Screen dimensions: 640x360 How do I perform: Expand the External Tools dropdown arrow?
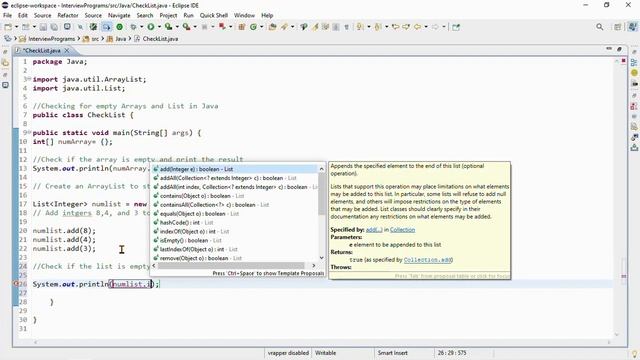coord(195,27)
